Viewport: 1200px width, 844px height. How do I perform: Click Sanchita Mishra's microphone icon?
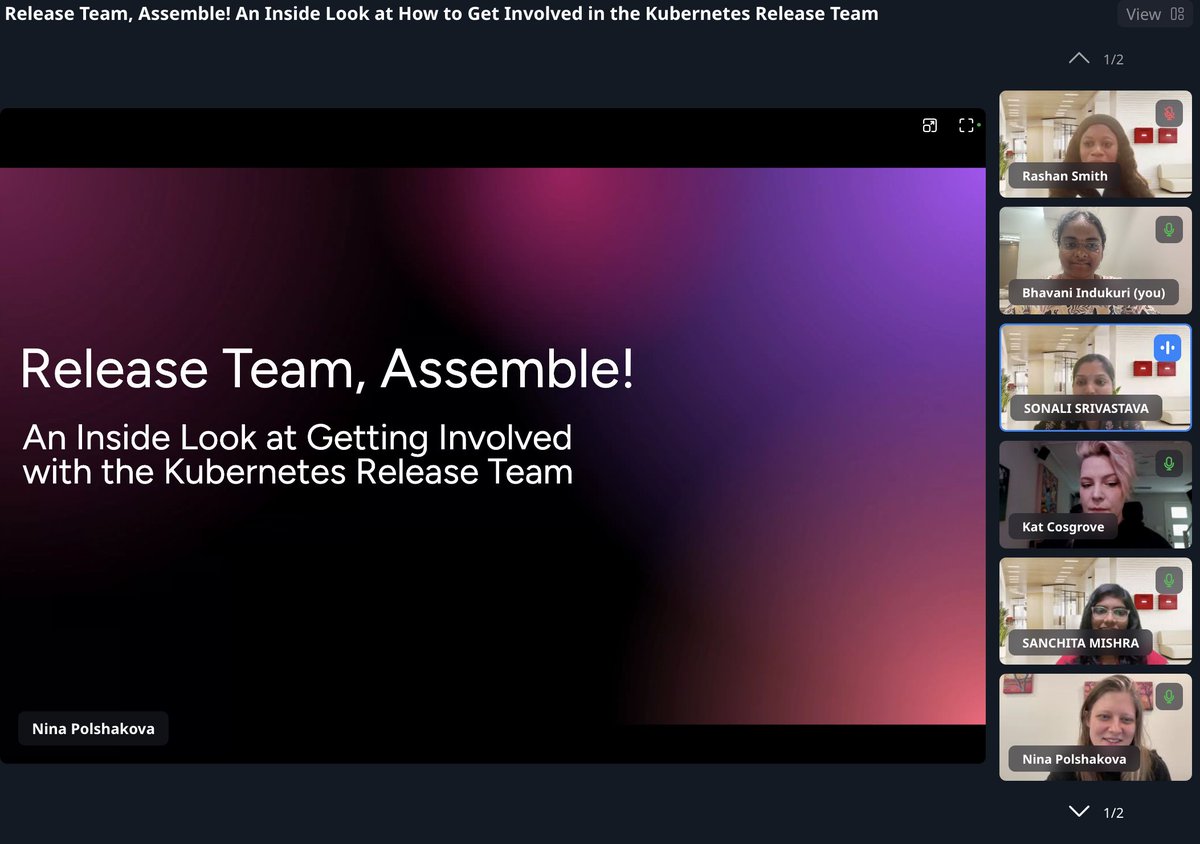1168,580
